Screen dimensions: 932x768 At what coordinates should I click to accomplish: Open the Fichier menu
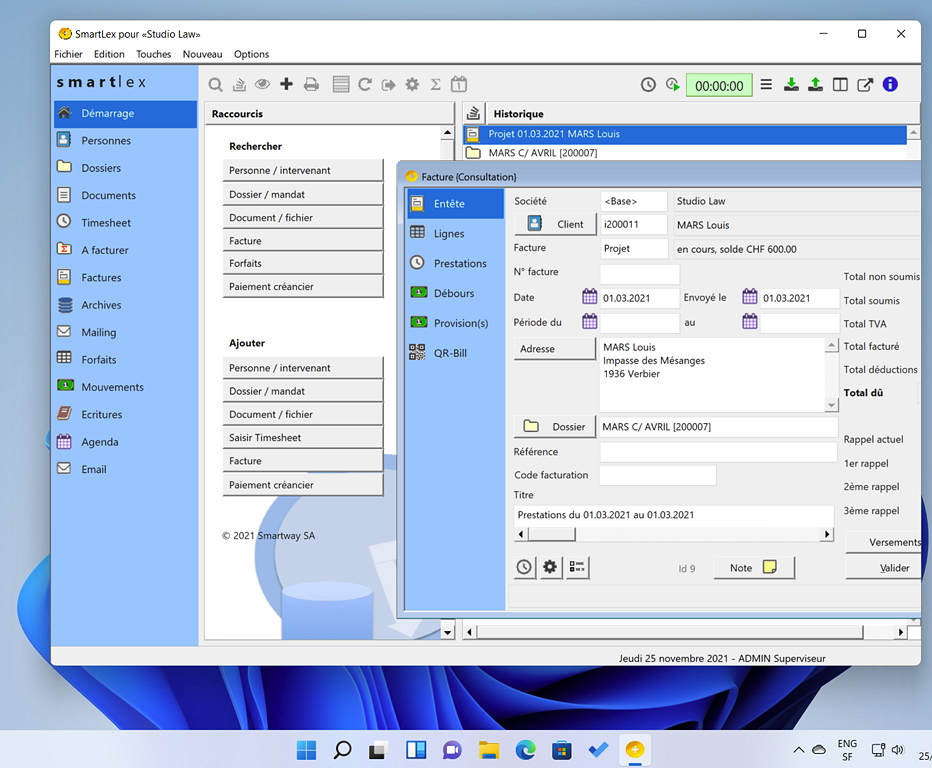(x=68, y=54)
